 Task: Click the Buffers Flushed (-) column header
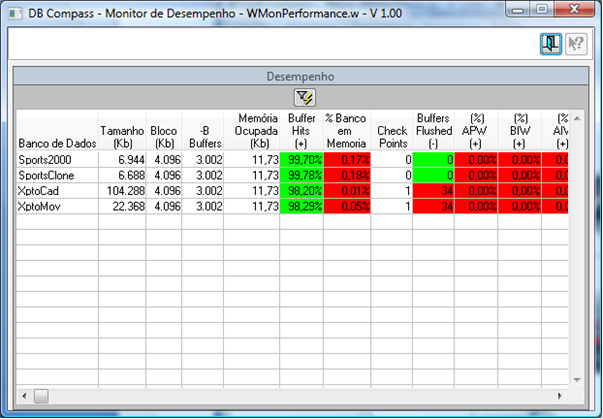(x=433, y=131)
